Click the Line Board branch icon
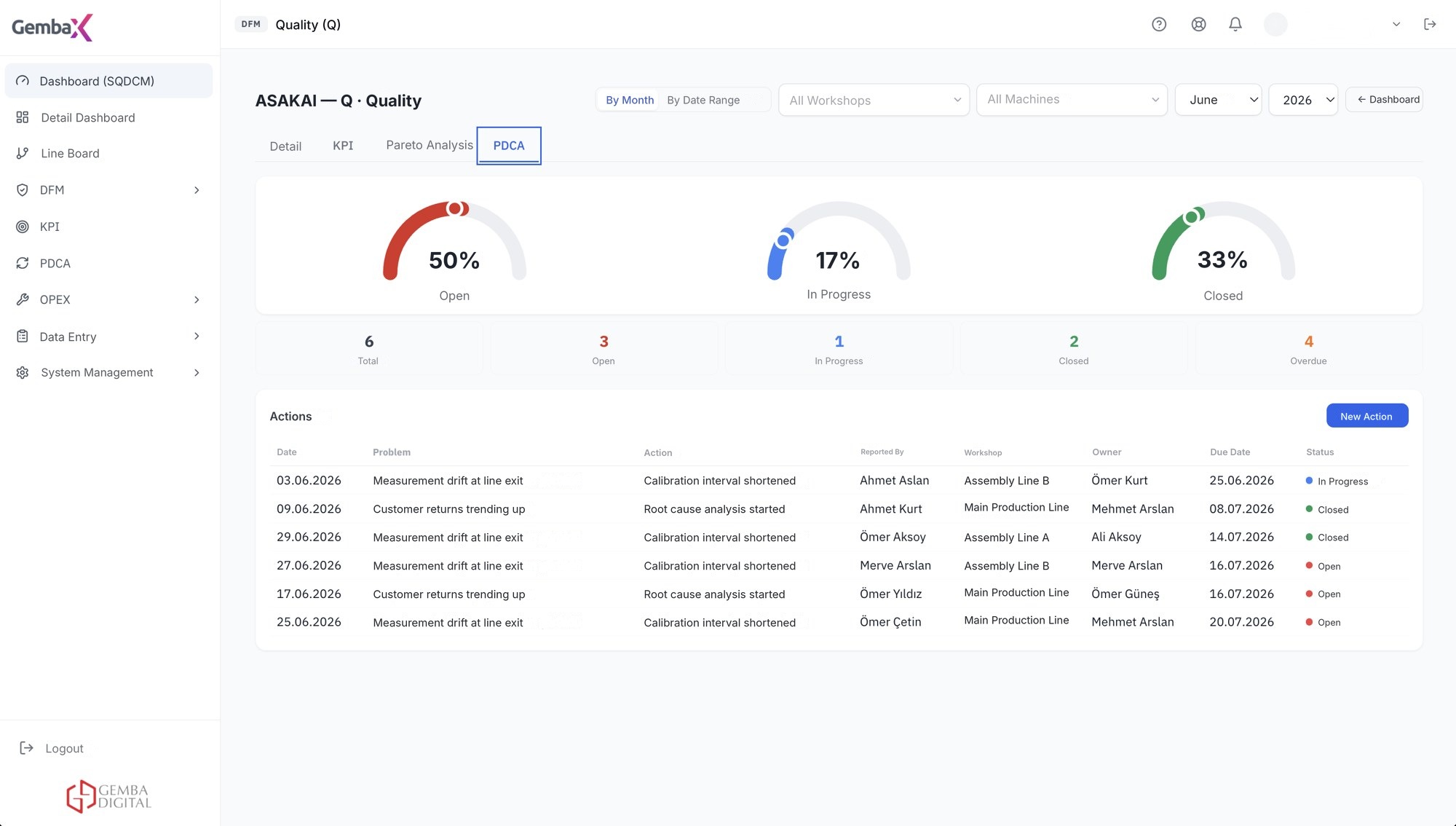1456x826 pixels. point(23,153)
